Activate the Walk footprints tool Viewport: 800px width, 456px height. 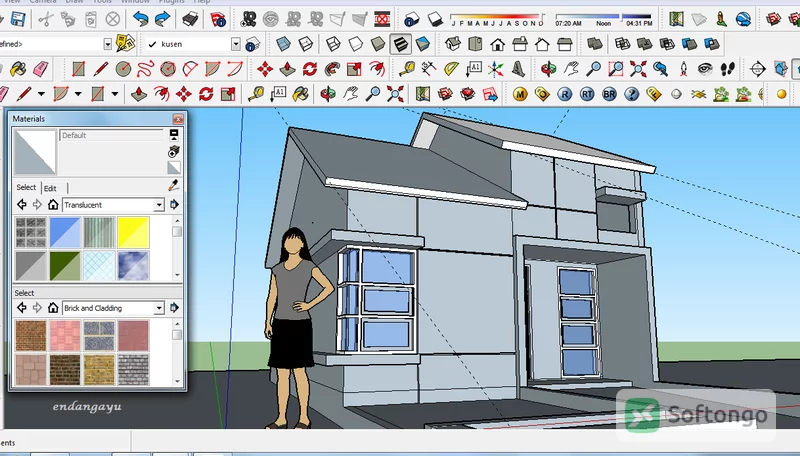728,68
